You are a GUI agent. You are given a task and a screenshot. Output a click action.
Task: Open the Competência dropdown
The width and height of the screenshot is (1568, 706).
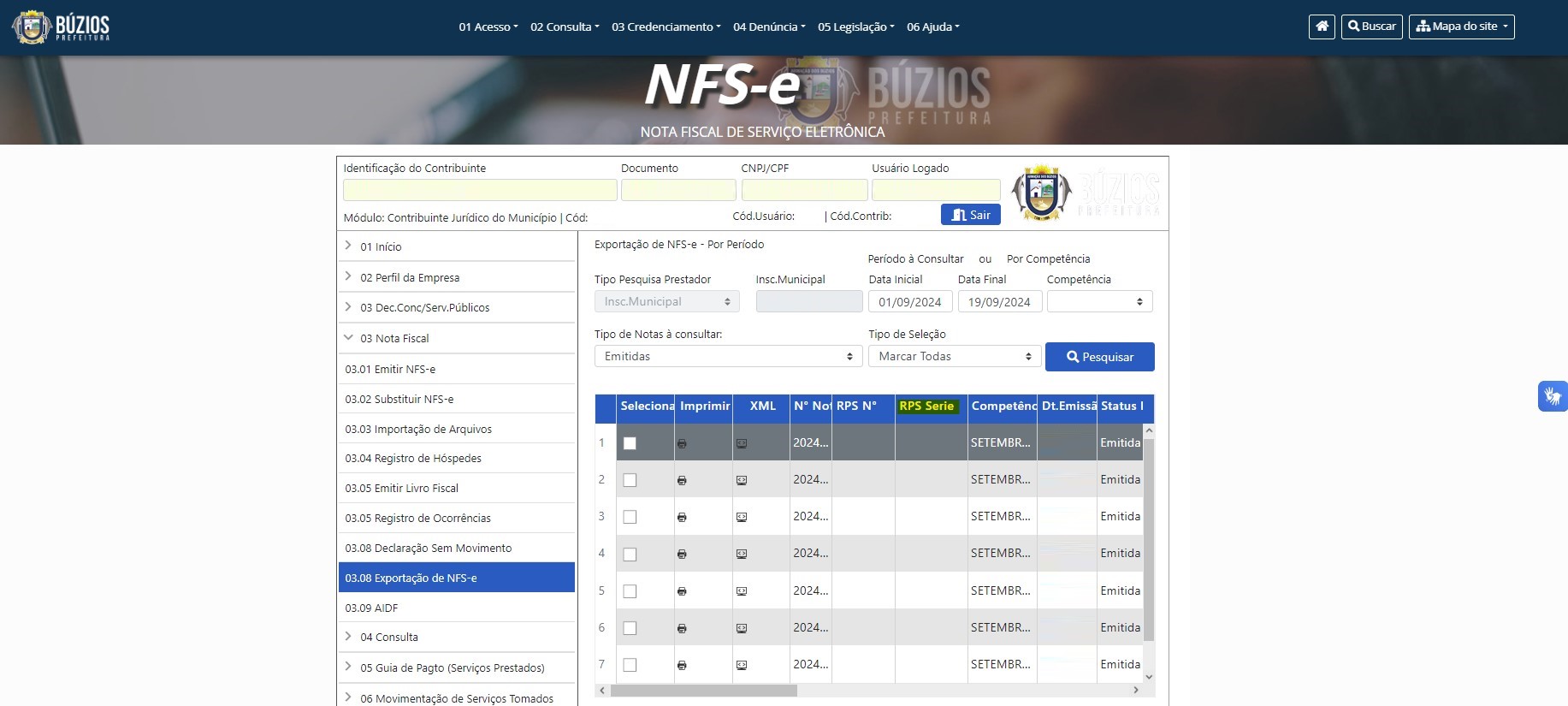tap(1099, 301)
